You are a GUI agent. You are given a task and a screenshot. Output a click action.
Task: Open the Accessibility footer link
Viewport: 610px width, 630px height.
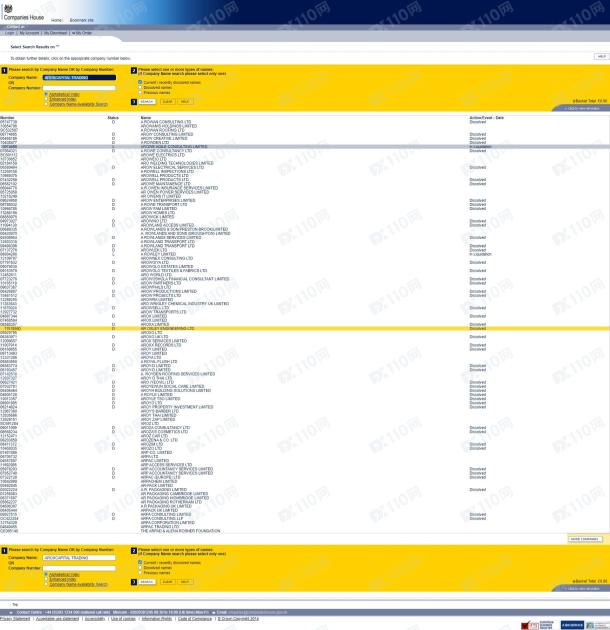95,619
